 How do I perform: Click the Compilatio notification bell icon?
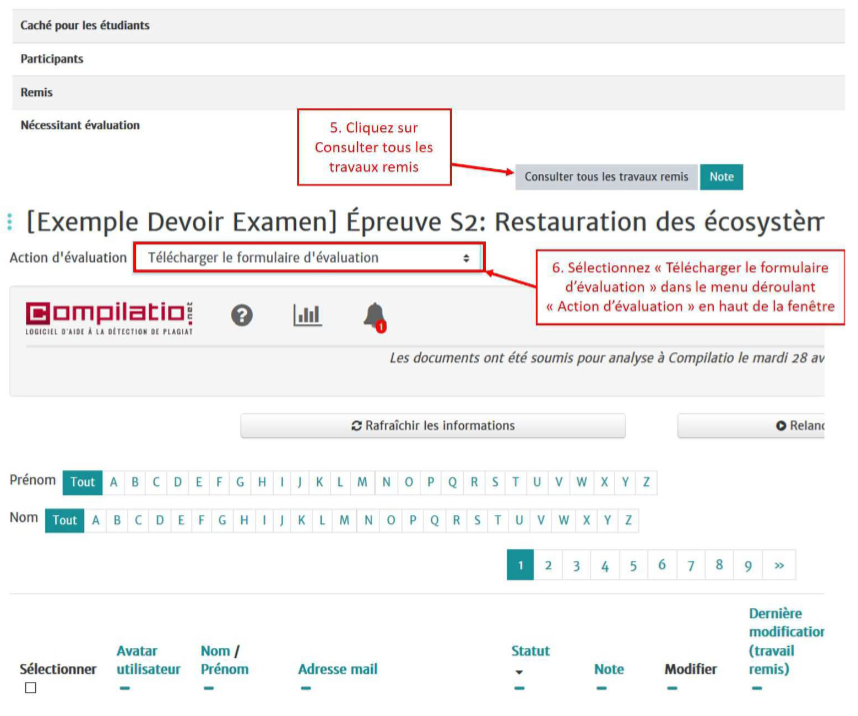pyautogui.click(x=375, y=316)
